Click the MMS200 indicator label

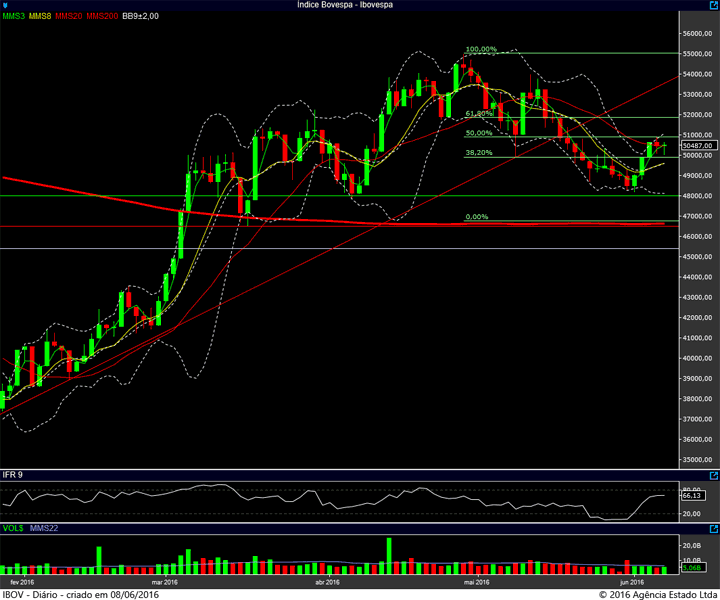[102, 16]
